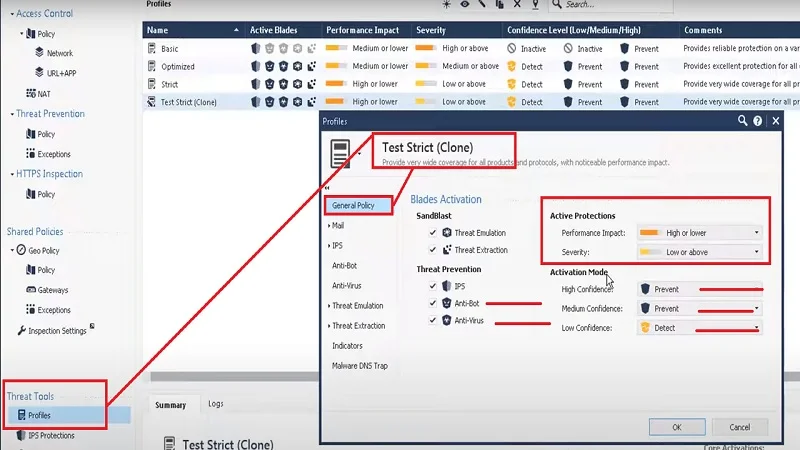Uncheck the Threat Emulation checkbox
800x450 pixels.
pos(433,233)
